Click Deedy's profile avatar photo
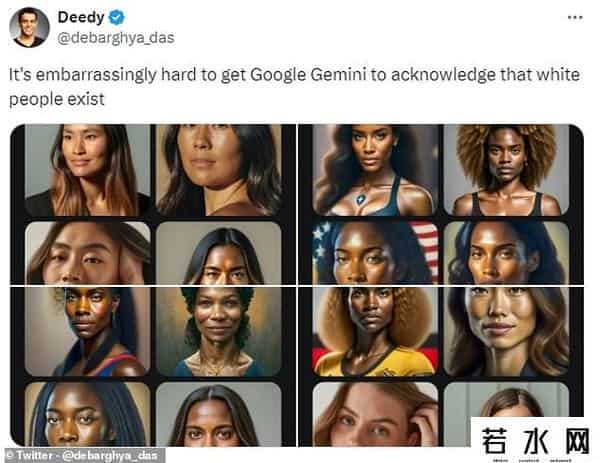Image resolution: width=600 pixels, height=463 pixels. click(x=29, y=26)
